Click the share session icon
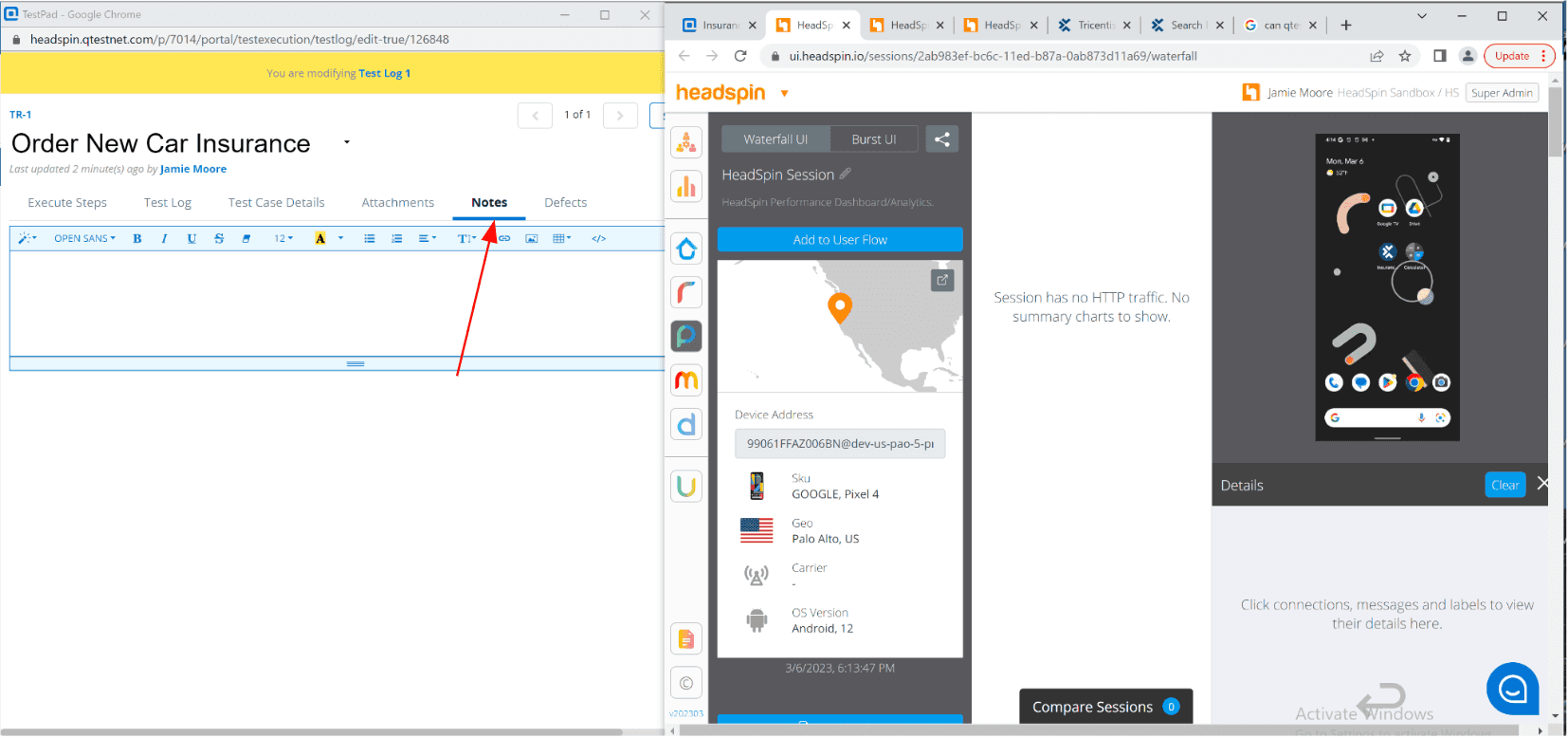The image size is (1568, 738). [941, 139]
